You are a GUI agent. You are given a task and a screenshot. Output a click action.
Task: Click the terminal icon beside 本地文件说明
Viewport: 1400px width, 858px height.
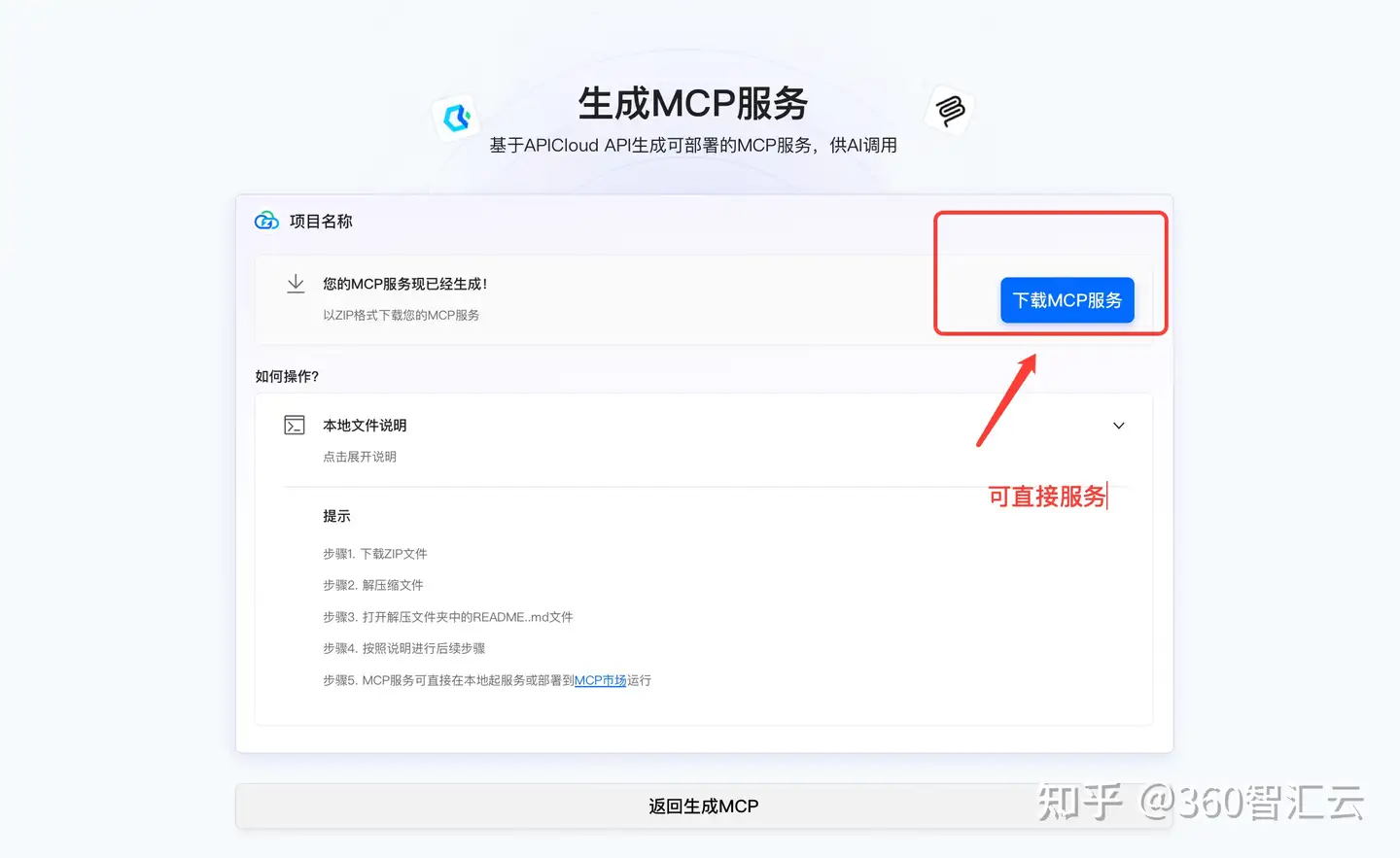tap(295, 425)
